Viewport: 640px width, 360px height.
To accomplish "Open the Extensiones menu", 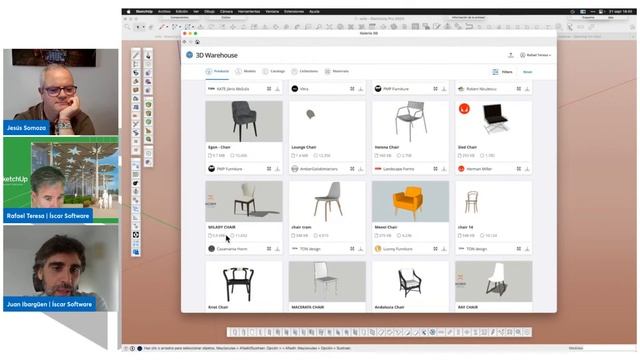I will click(294, 12).
